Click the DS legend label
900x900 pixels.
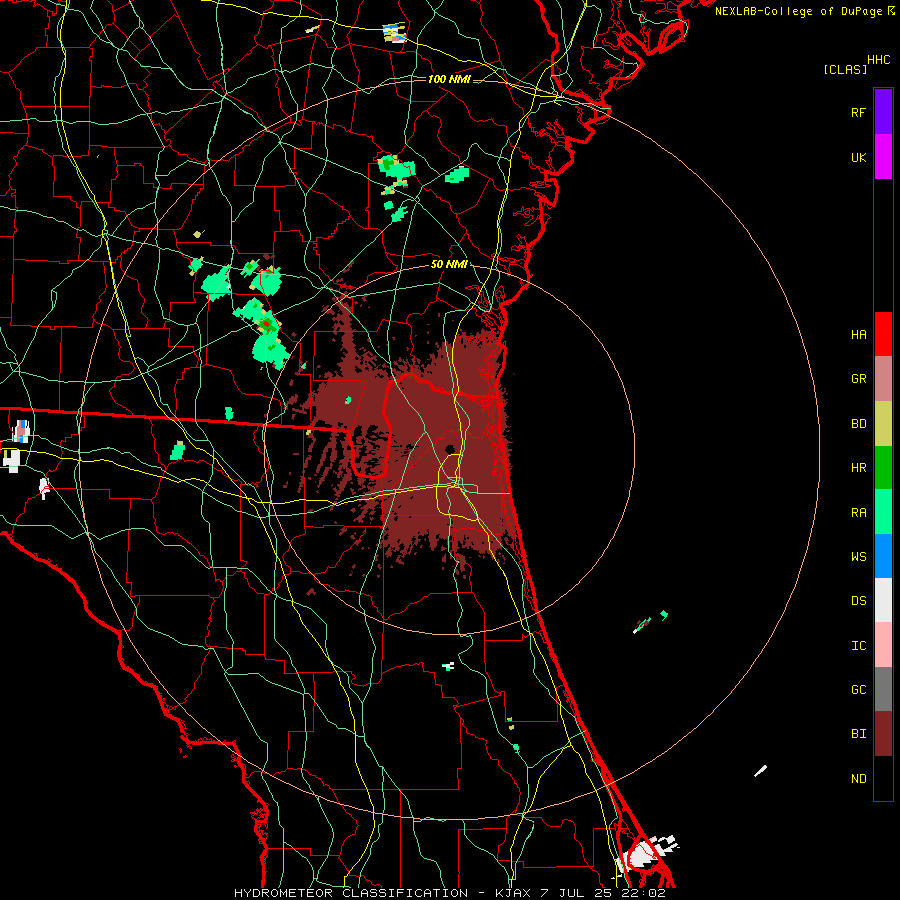[x=858, y=601]
